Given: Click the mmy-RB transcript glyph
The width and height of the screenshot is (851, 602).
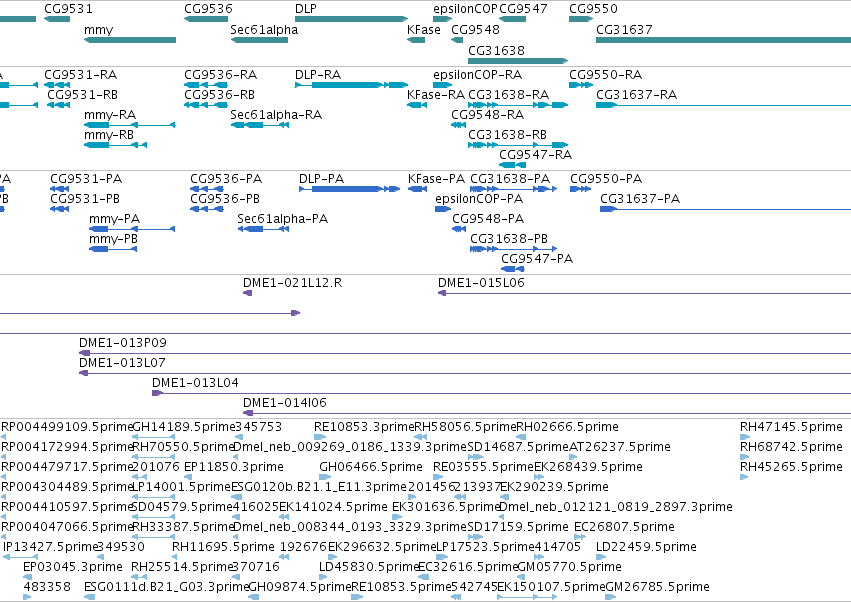Looking at the screenshot, I should pos(116,145).
